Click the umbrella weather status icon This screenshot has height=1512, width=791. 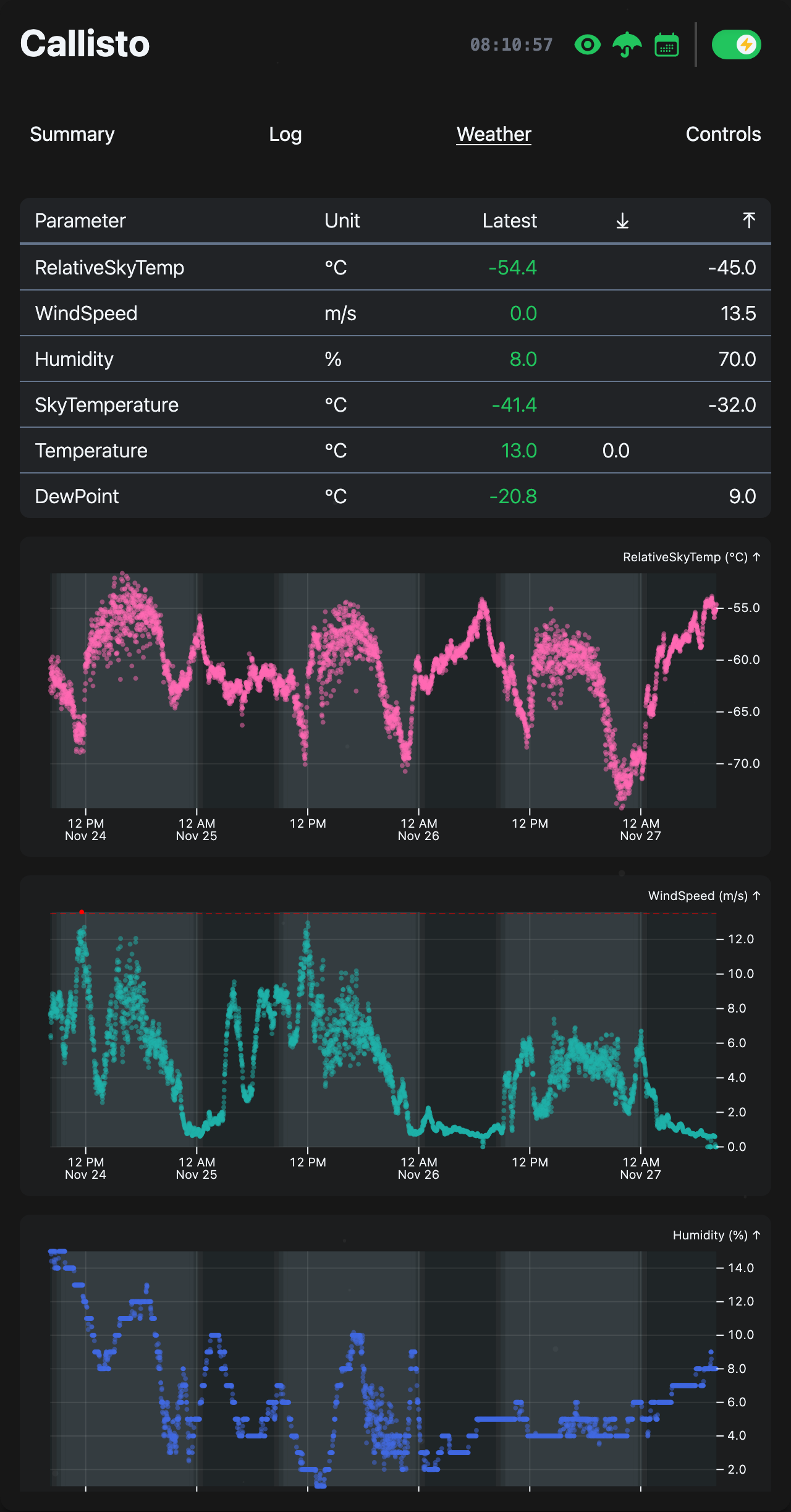pos(627,45)
